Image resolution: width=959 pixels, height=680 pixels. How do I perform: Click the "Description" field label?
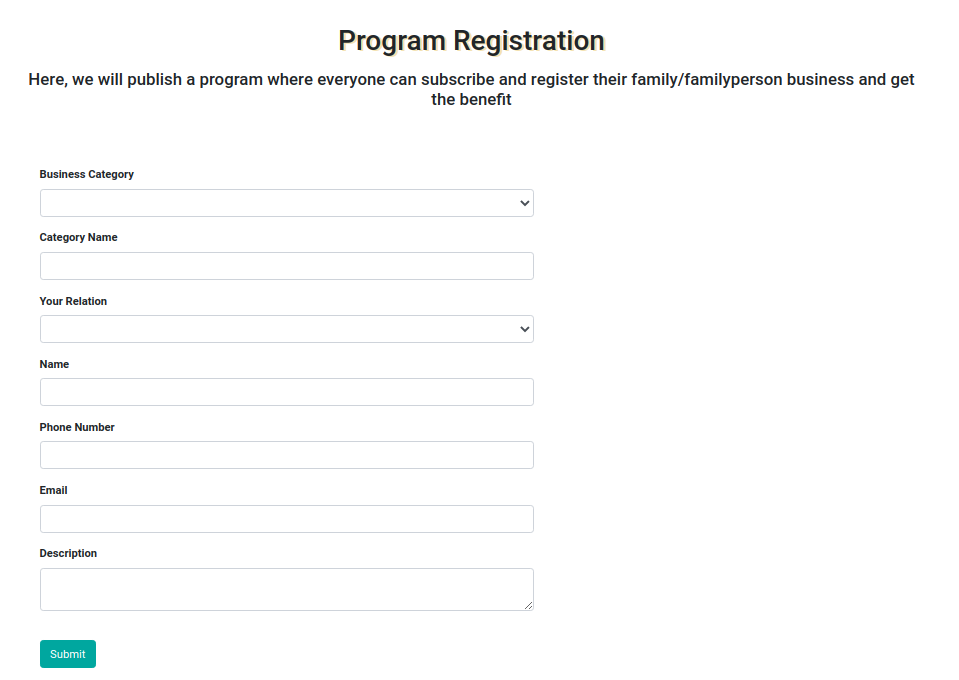click(69, 553)
